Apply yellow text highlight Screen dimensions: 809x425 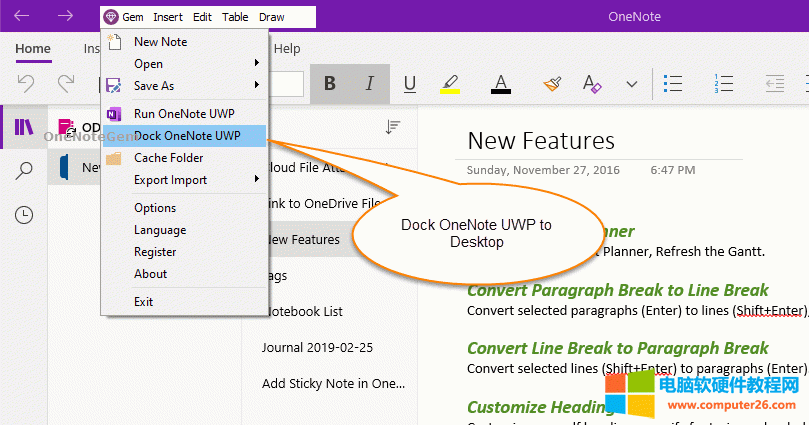click(450, 84)
